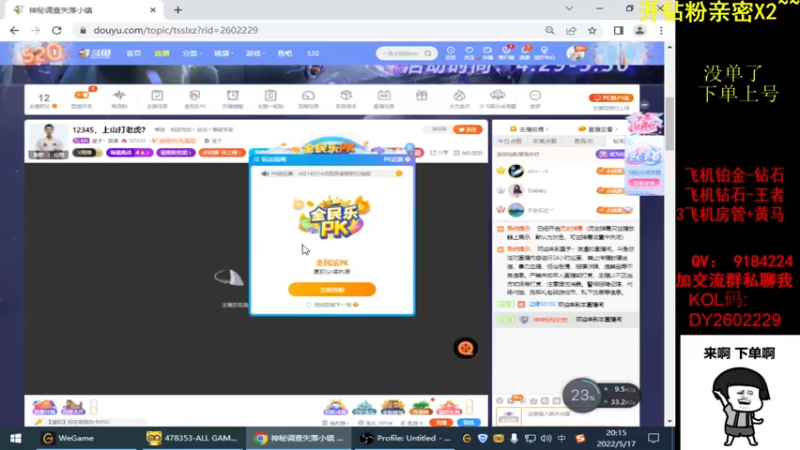Open the Windows notification center icon

(x=654, y=438)
